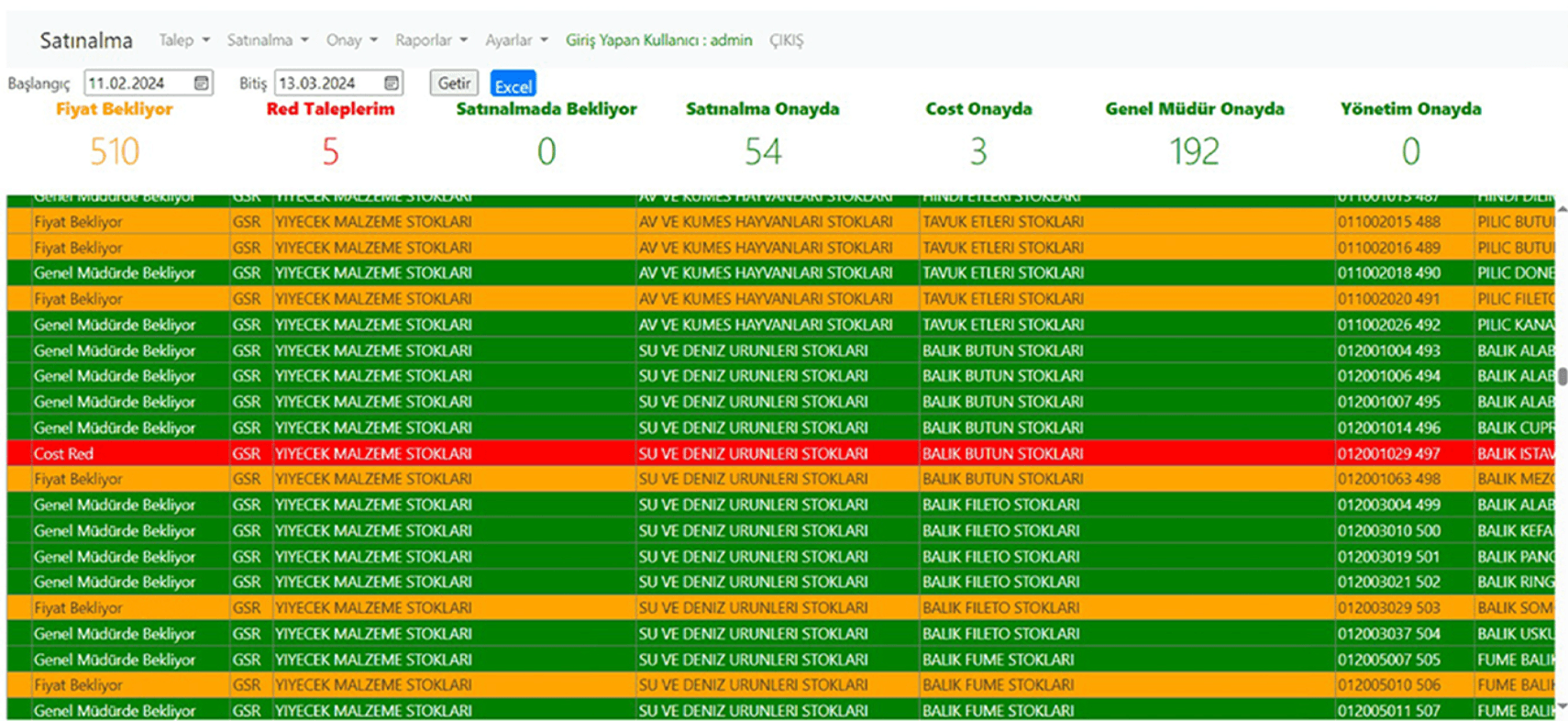Click the stock code 012001029 497
The image size is (1568, 721).
click(x=1388, y=453)
